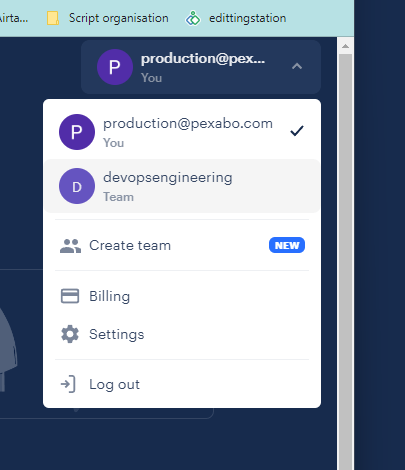
Task: Click the Billing credit card icon
Action: point(70,296)
